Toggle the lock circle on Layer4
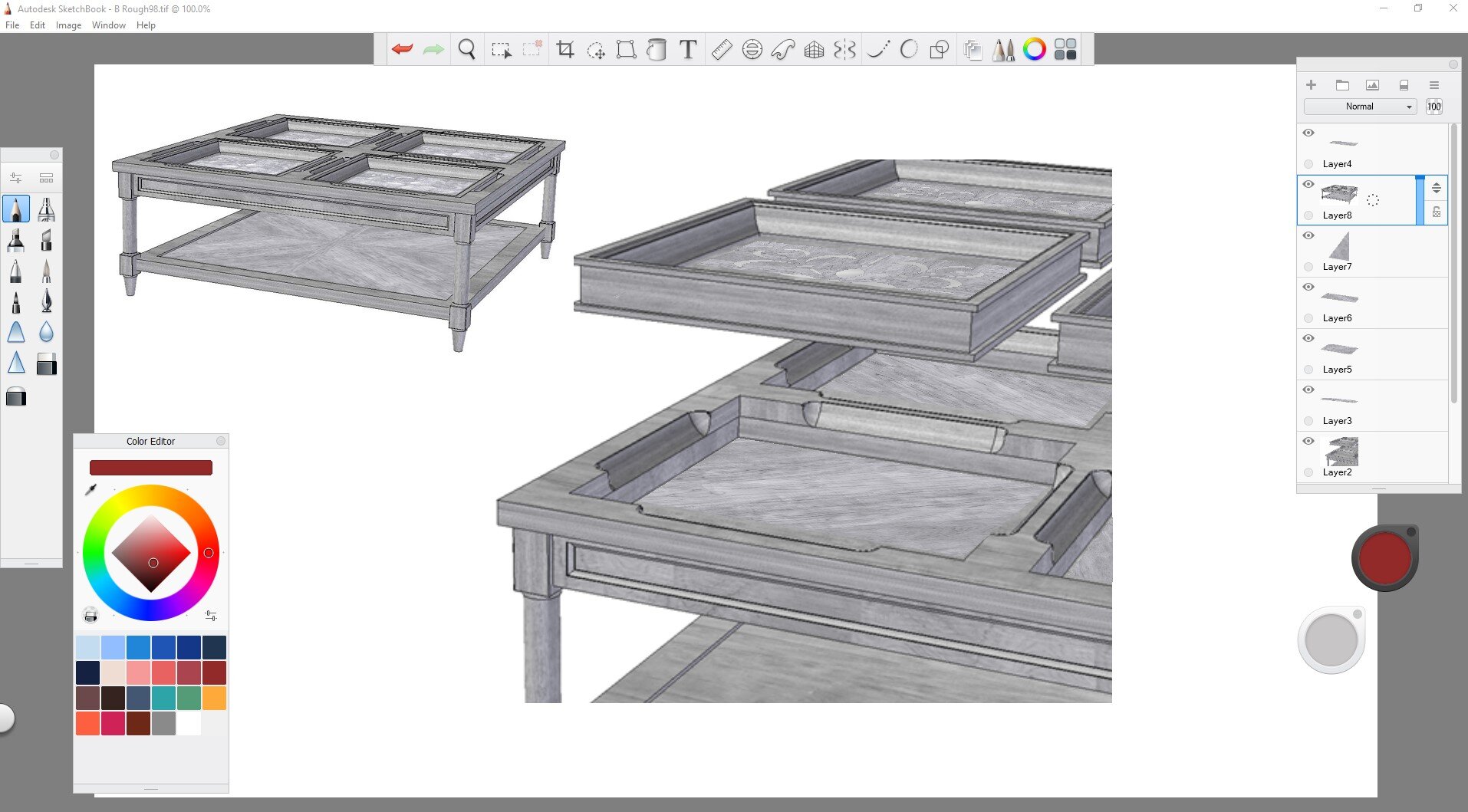 coord(1308,164)
